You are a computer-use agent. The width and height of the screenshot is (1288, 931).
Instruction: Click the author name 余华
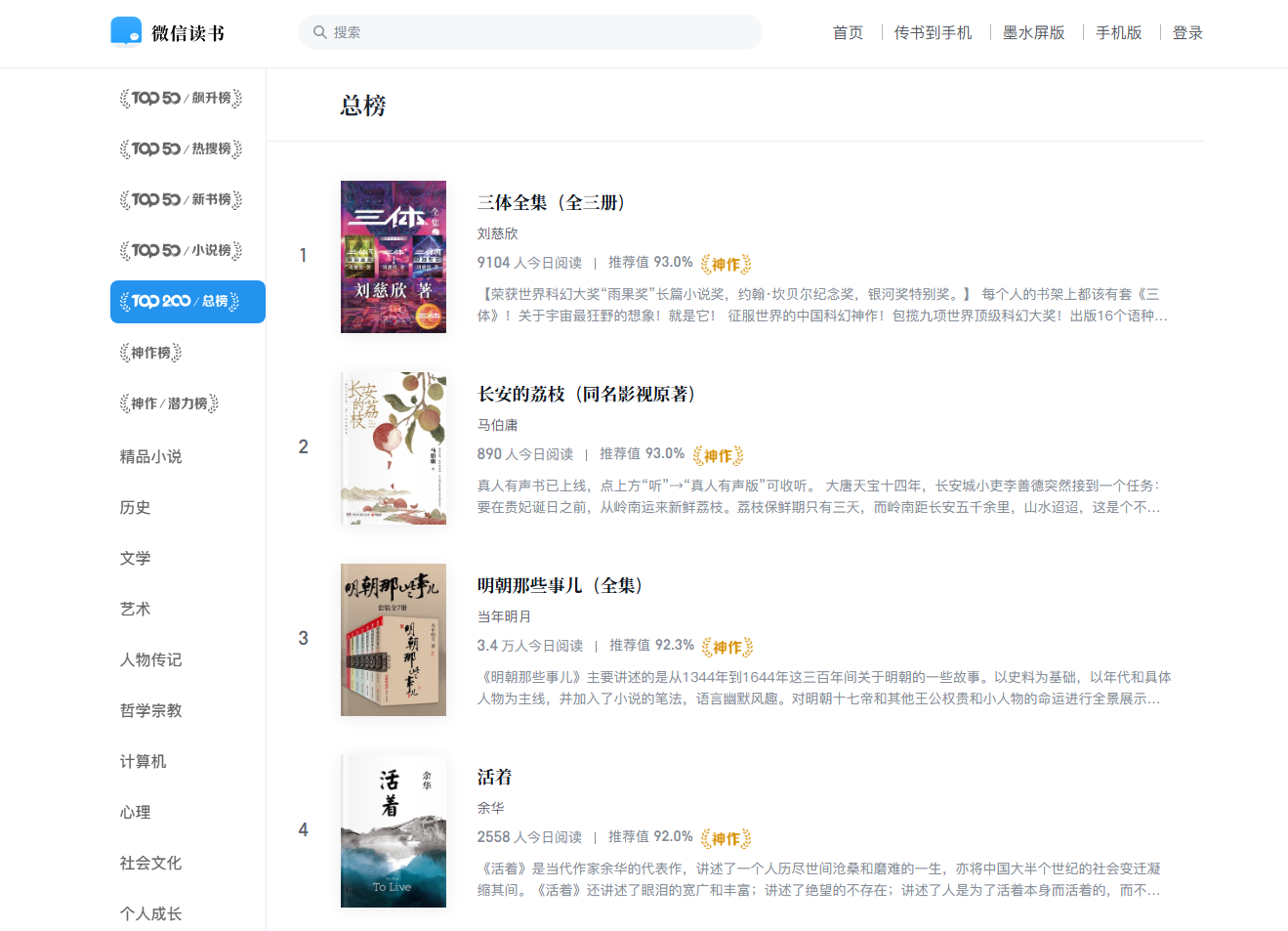tap(490, 808)
